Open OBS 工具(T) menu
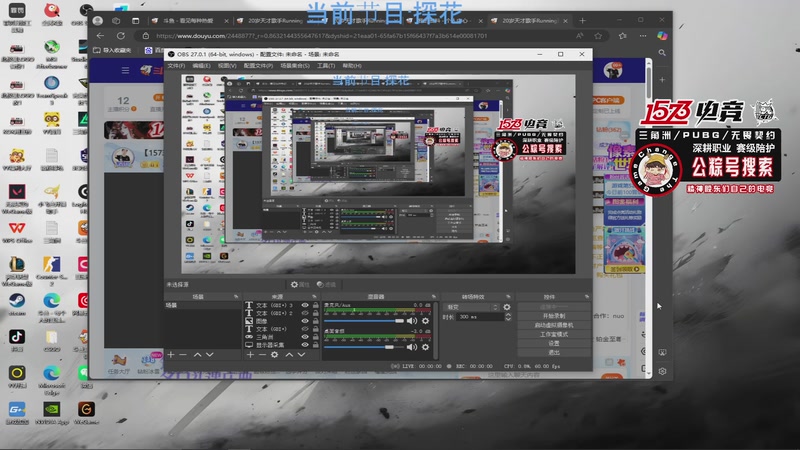This screenshot has height=450, width=800. tap(326, 66)
